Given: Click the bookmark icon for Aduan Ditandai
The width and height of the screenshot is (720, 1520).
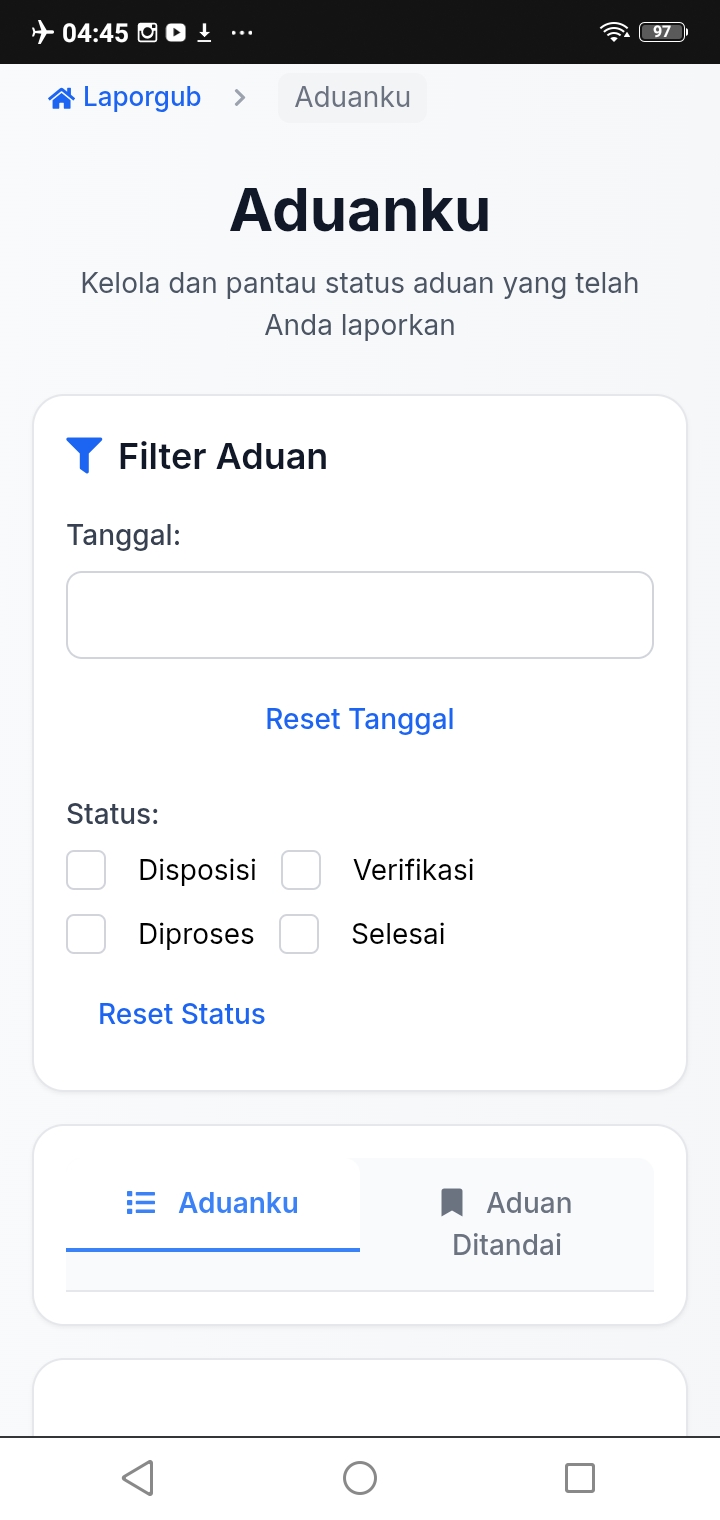Looking at the screenshot, I should tap(452, 1202).
